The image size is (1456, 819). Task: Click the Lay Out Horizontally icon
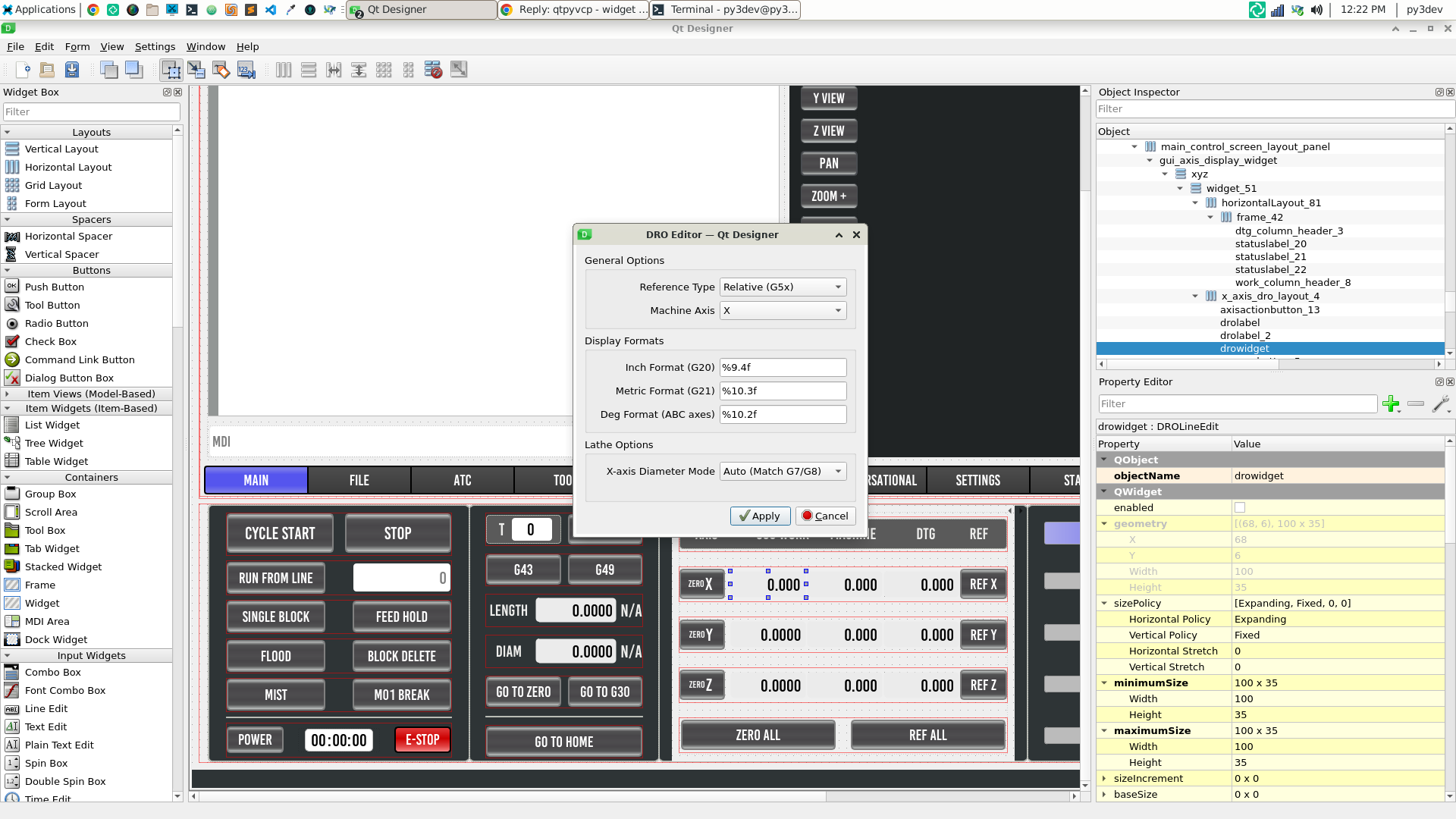[284, 70]
